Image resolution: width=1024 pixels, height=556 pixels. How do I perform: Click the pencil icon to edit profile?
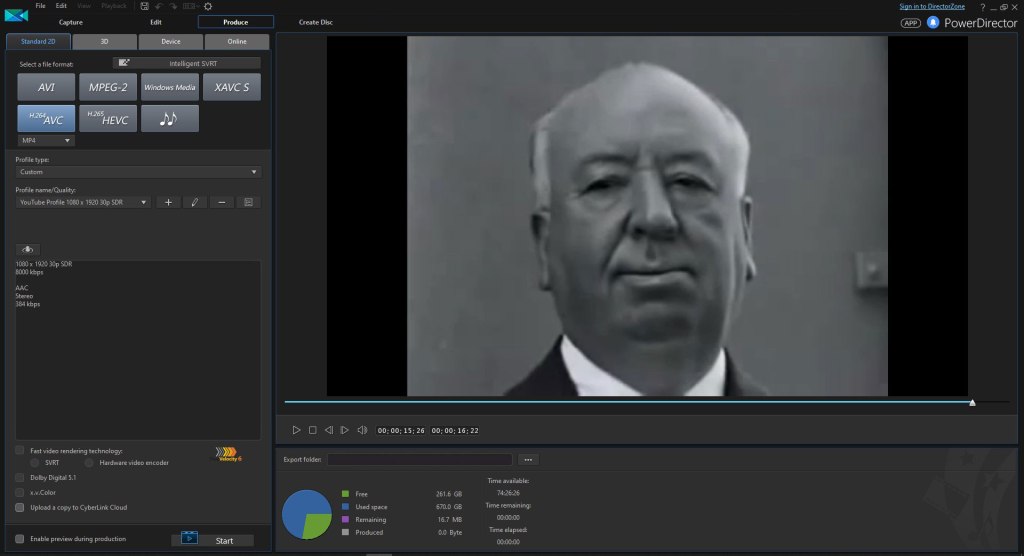click(194, 202)
